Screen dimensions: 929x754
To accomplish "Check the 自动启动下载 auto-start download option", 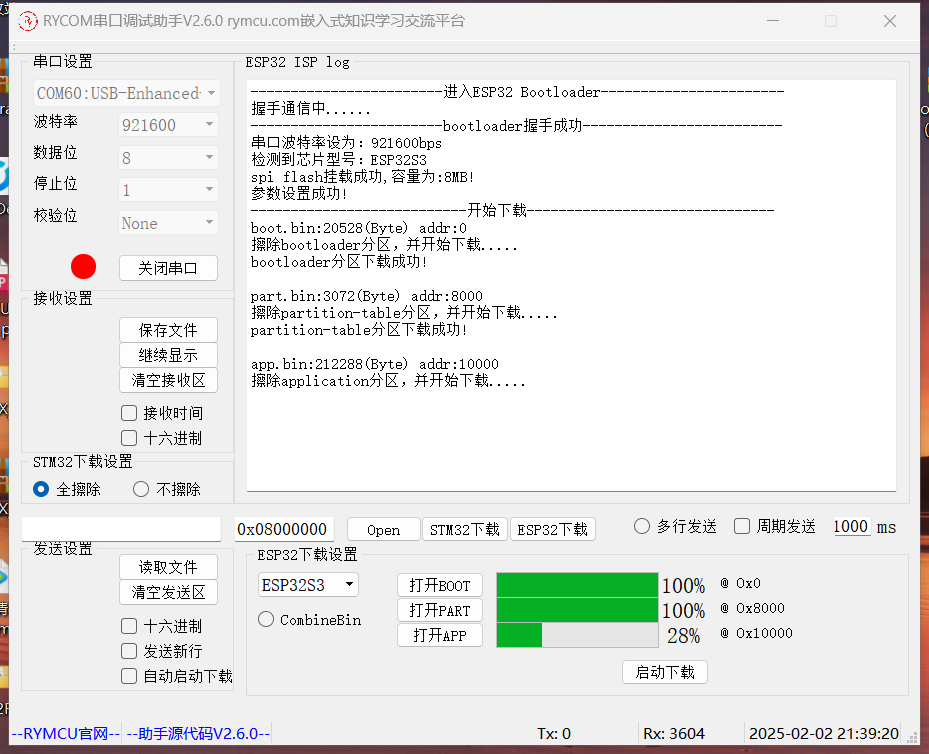I will click(x=129, y=676).
